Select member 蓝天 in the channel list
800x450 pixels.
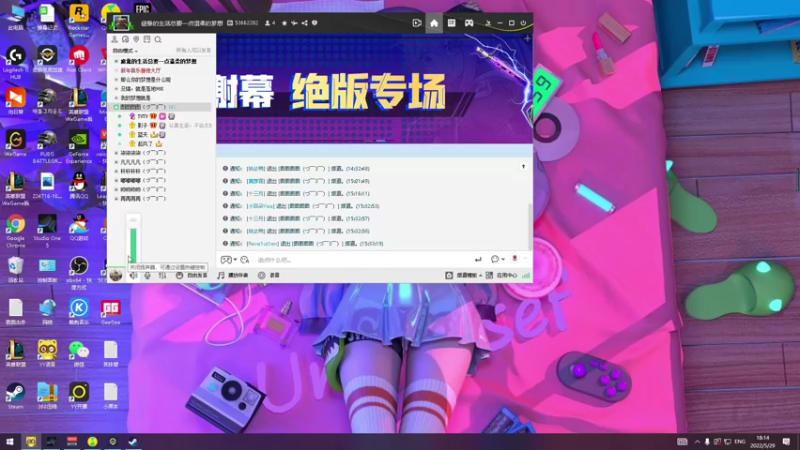142,135
